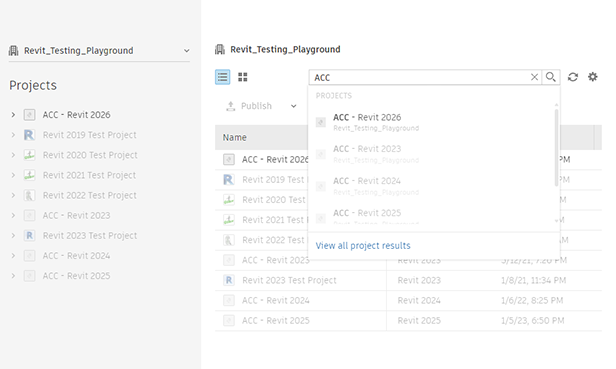Screen dimensions: 616x369
Task: Open Revit_Testing_Playground hub dropdown in sidebar
Action: coord(187,51)
